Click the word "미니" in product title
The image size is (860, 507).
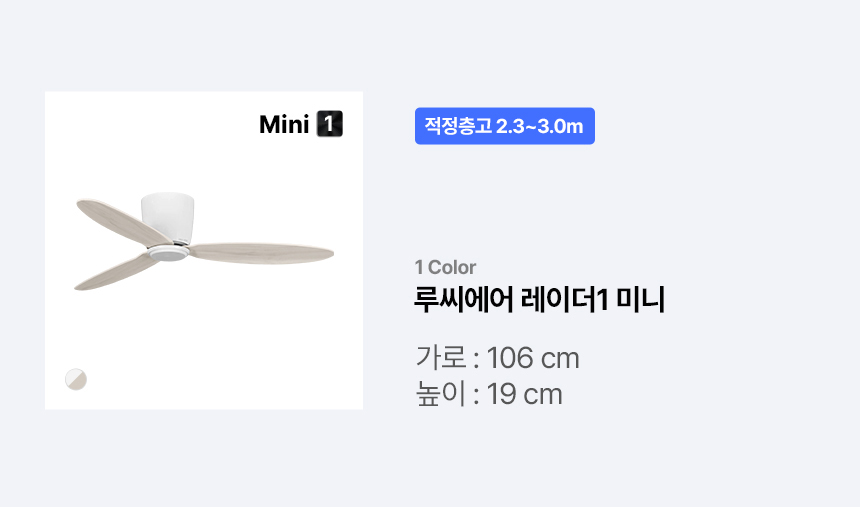[x=641, y=299]
